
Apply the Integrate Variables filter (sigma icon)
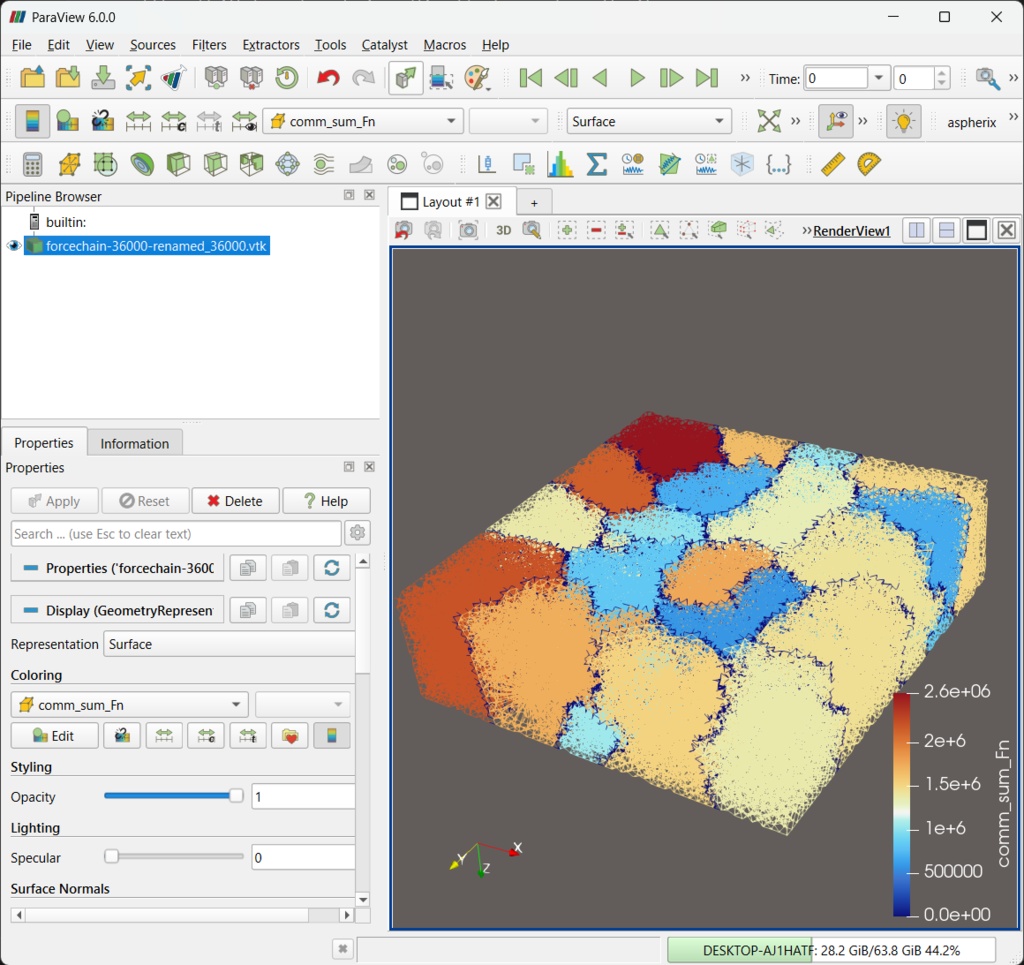(596, 163)
